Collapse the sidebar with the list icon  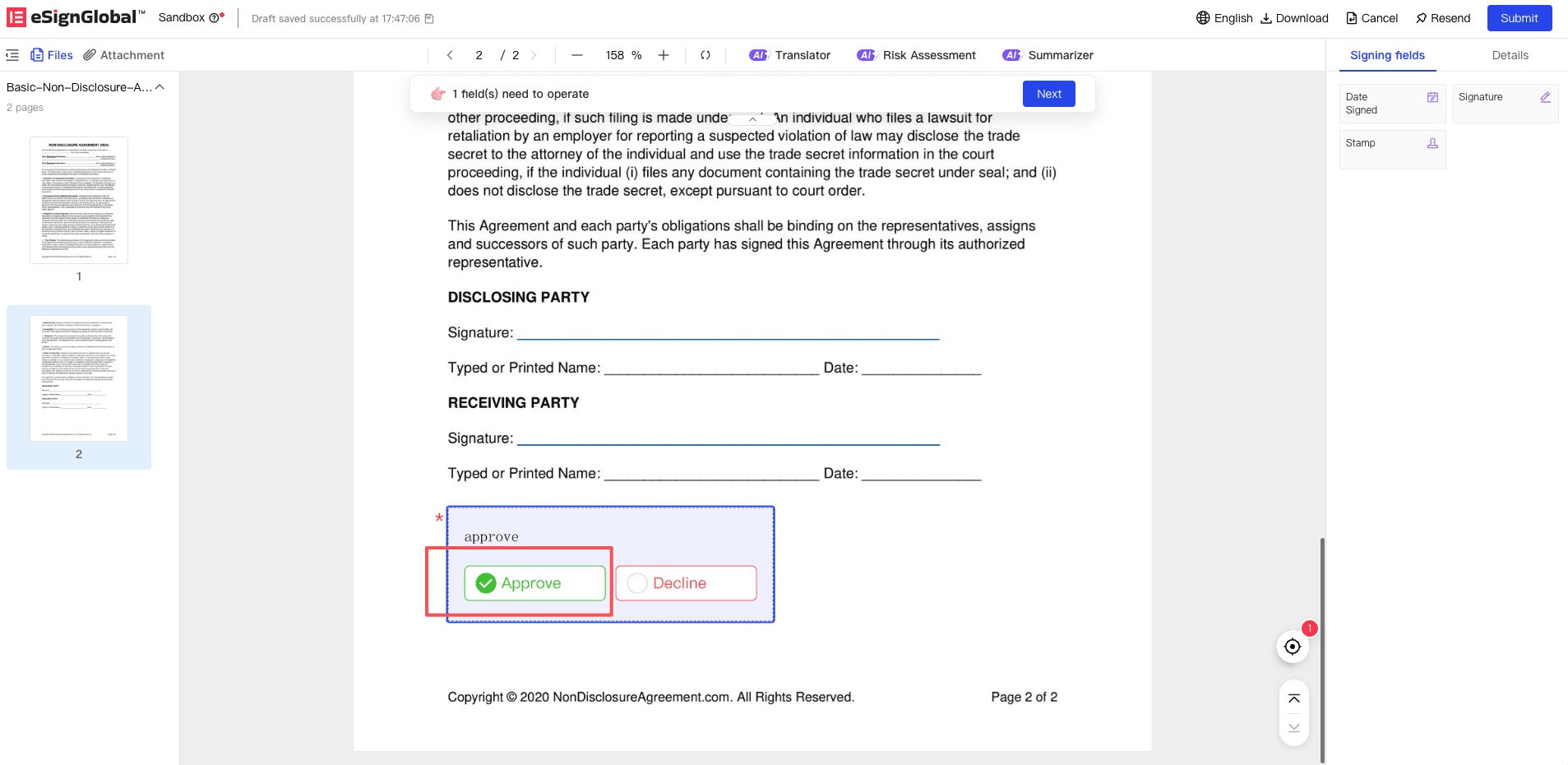pyautogui.click(x=12, y=55)
